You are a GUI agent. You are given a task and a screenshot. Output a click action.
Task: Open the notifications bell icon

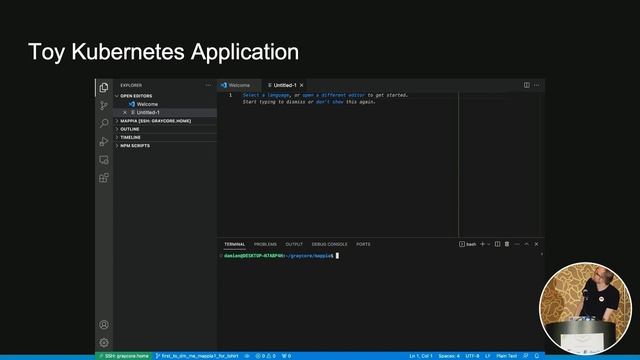point(537,356)
